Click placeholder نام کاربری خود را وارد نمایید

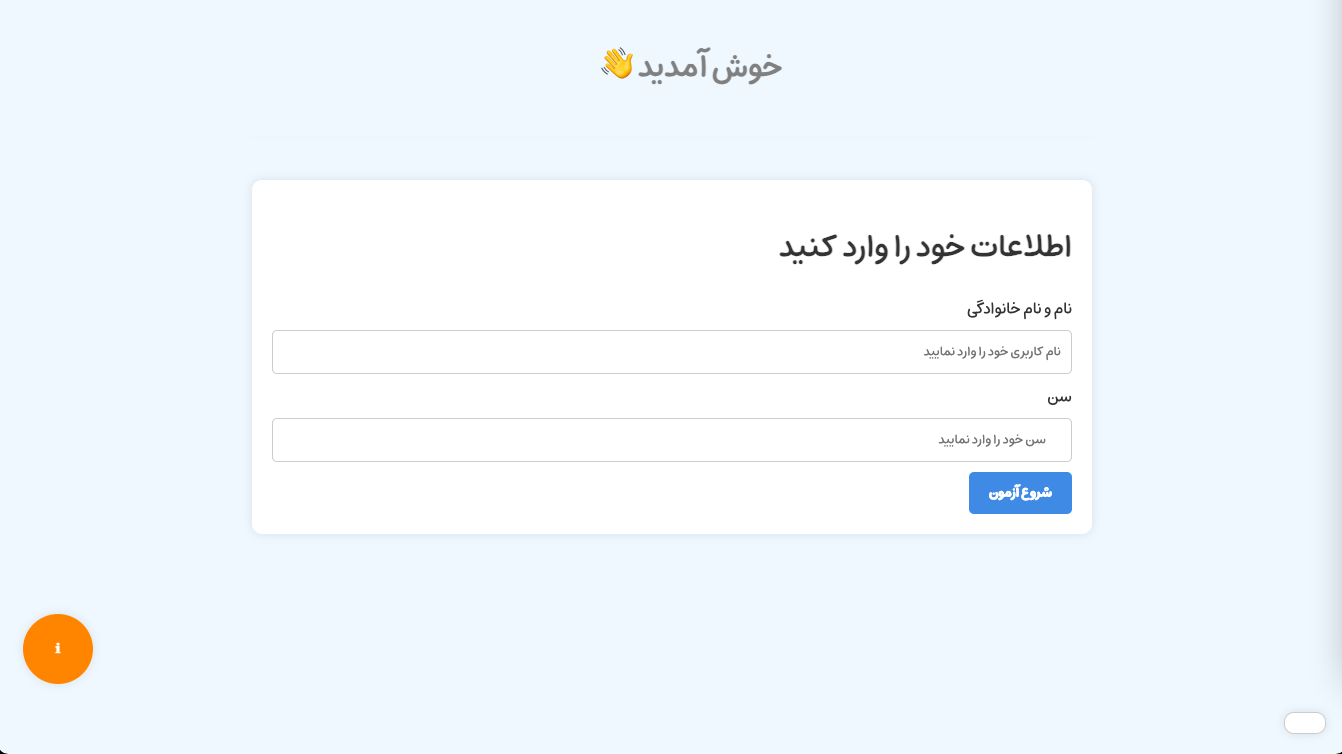[x=992, y=352]
